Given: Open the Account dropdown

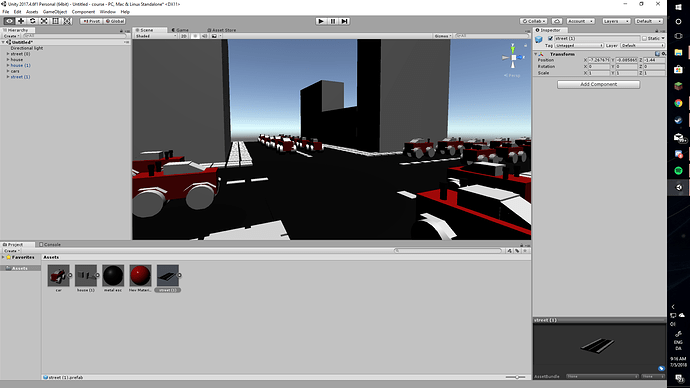Looking at the screenshot, I should (580, 21).
